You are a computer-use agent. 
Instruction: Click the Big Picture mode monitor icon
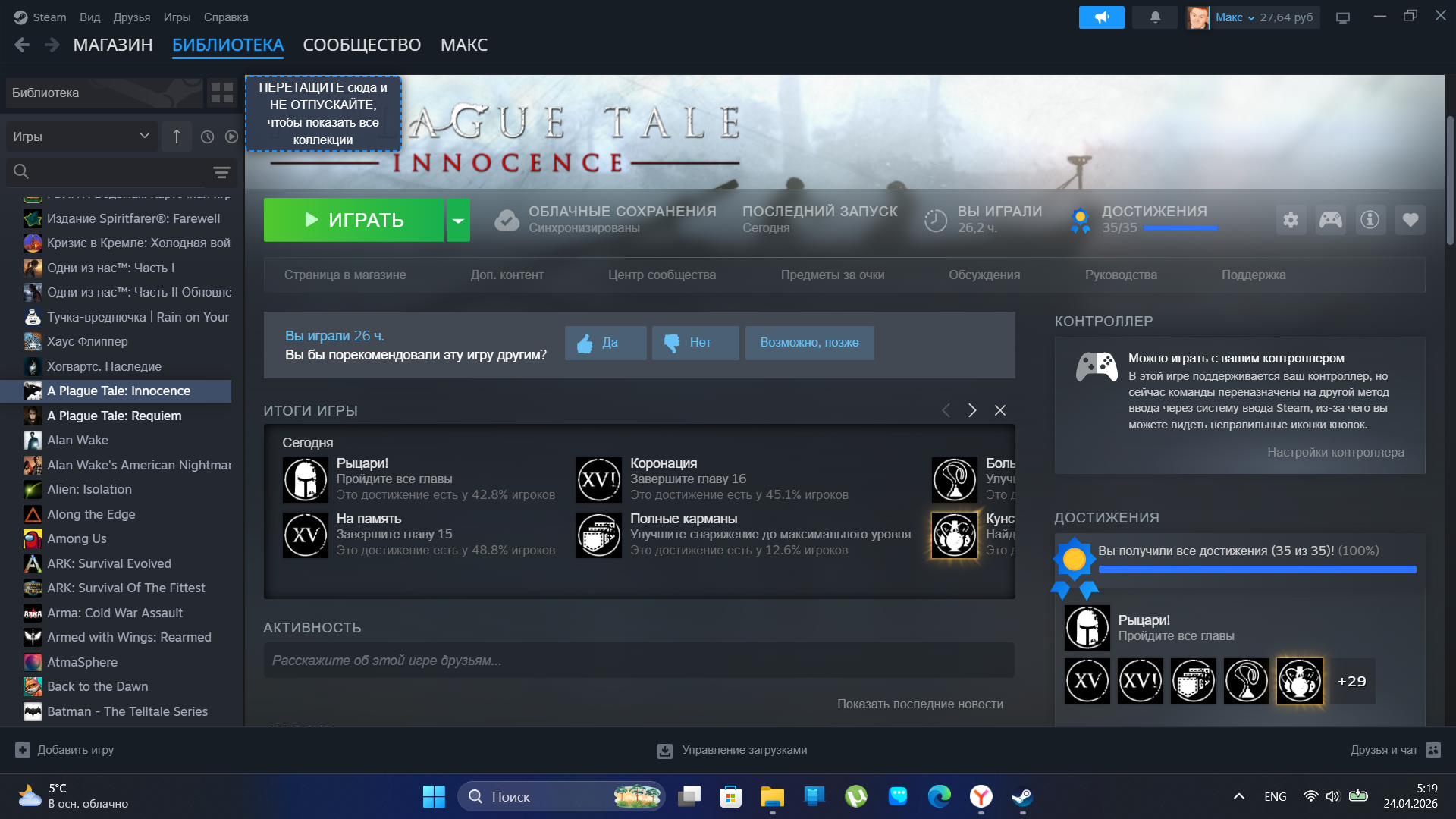pyautogui.click(x=1342, y=17)
